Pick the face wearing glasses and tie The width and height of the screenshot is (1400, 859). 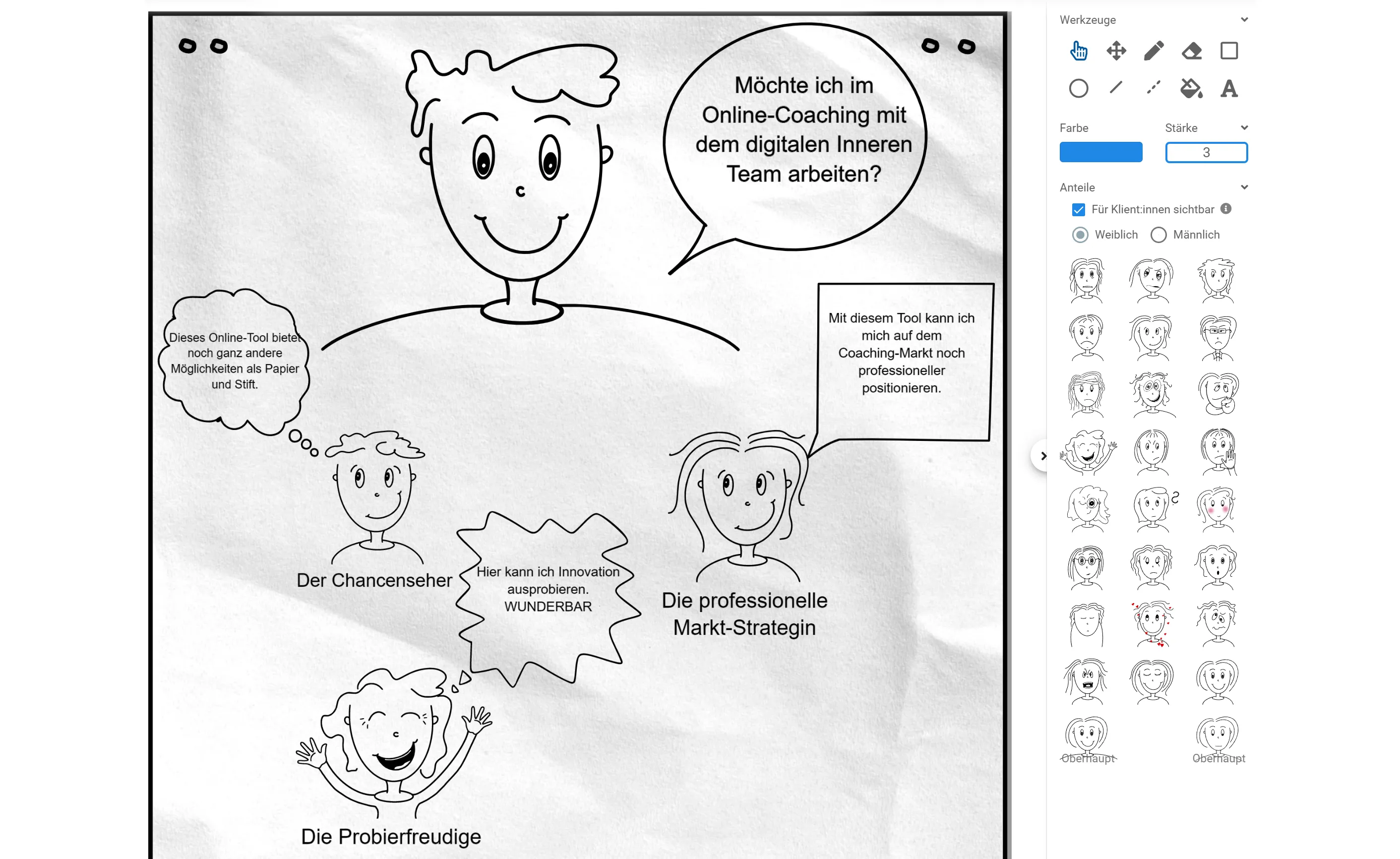click(x=1217, y=338)
